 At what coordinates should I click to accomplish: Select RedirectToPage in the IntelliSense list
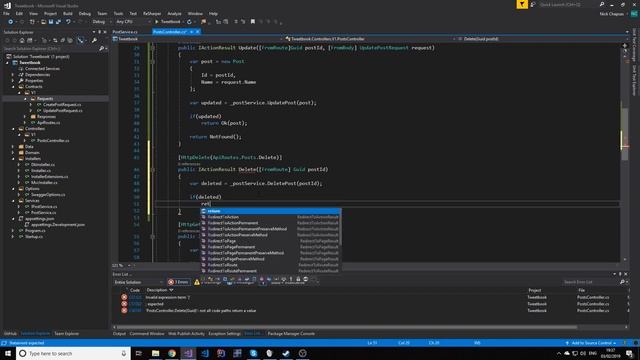[270, 241]
